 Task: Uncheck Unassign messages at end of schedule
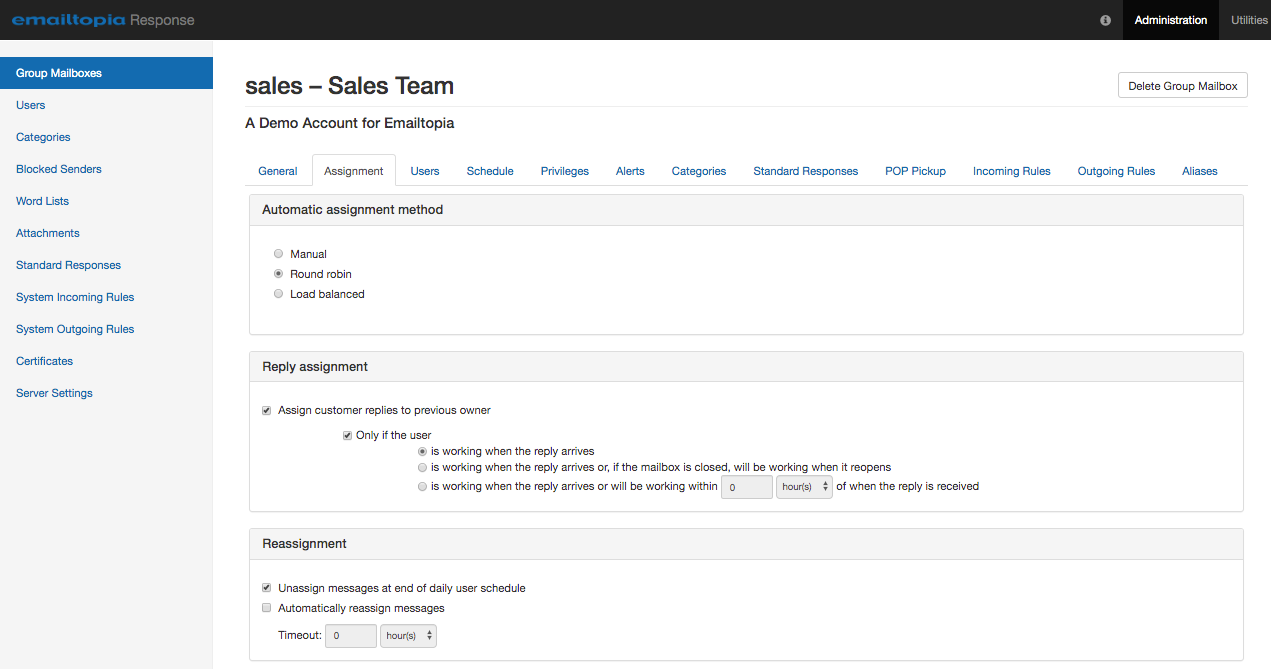(x=267, y=588)
